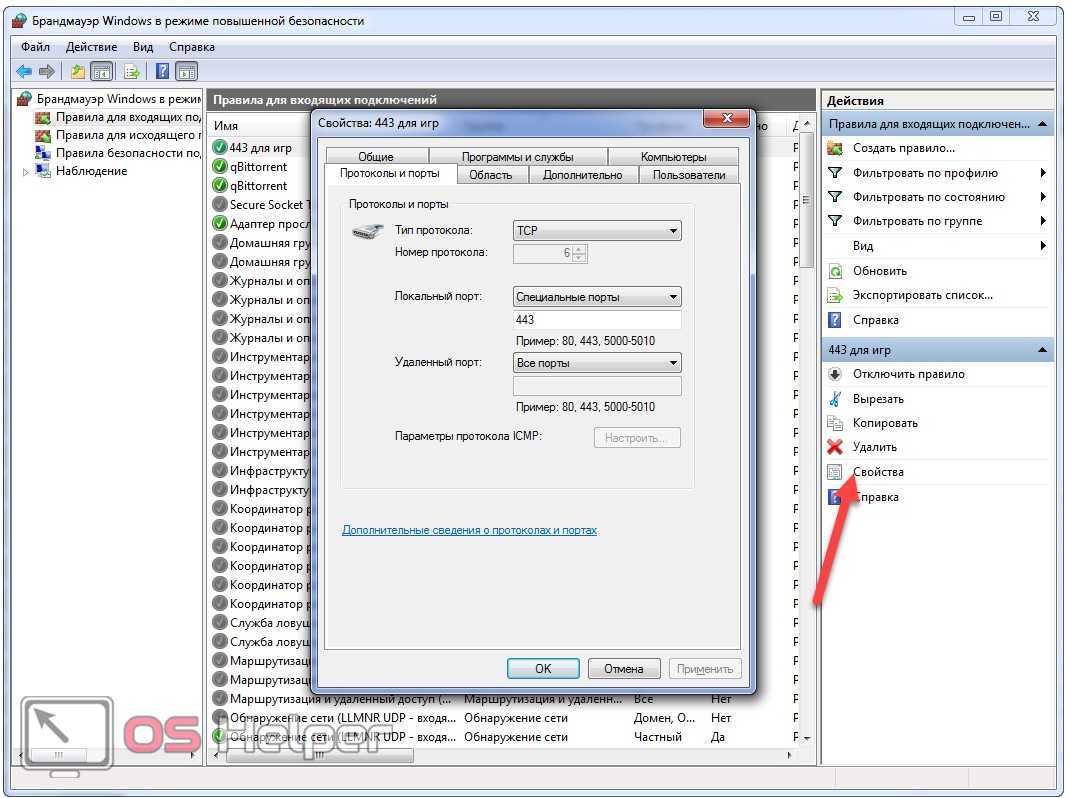Click the local port field containing 443
Screen dimensions: 1066x798
(x=597, y=320)
